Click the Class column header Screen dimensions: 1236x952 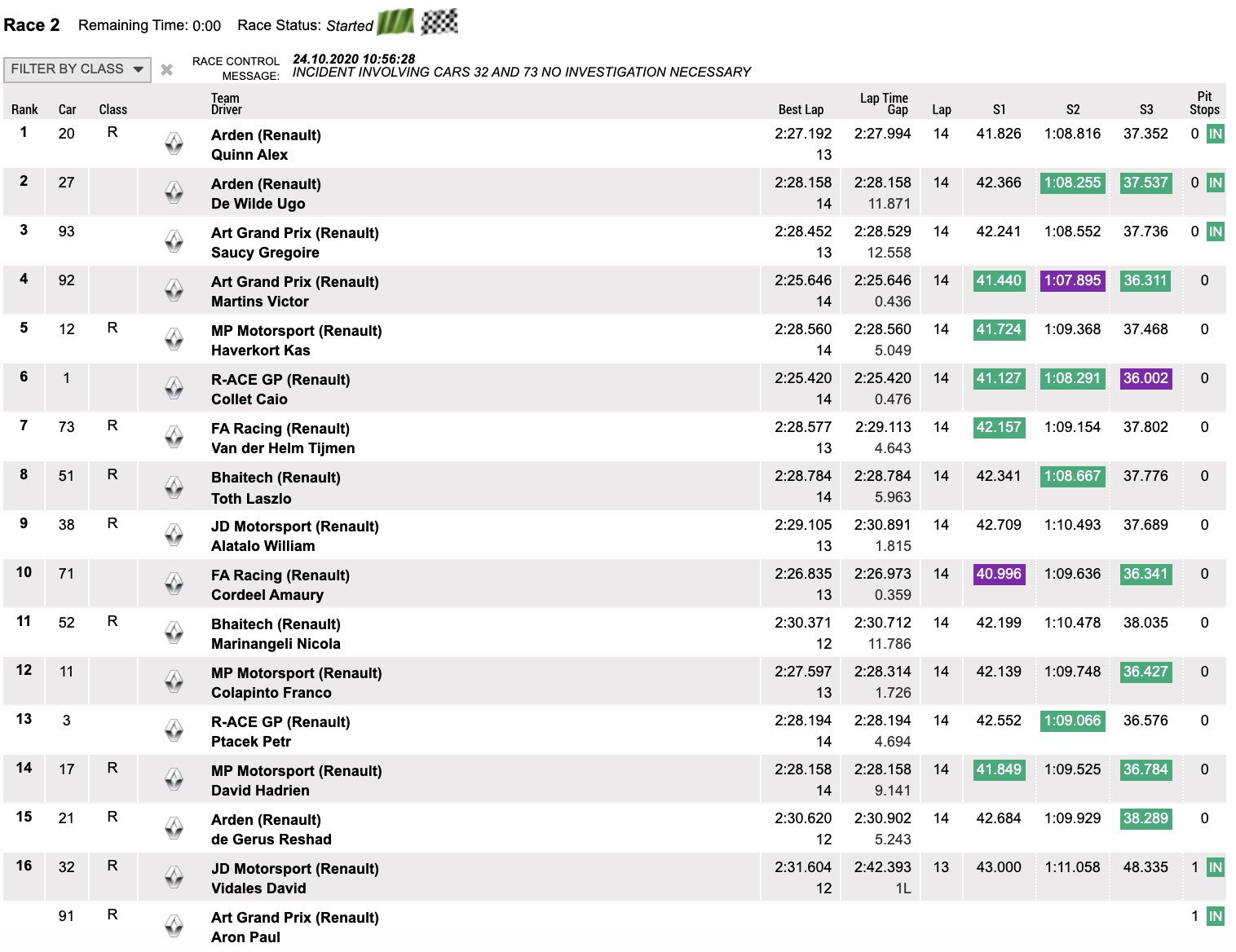click(113, 109)
